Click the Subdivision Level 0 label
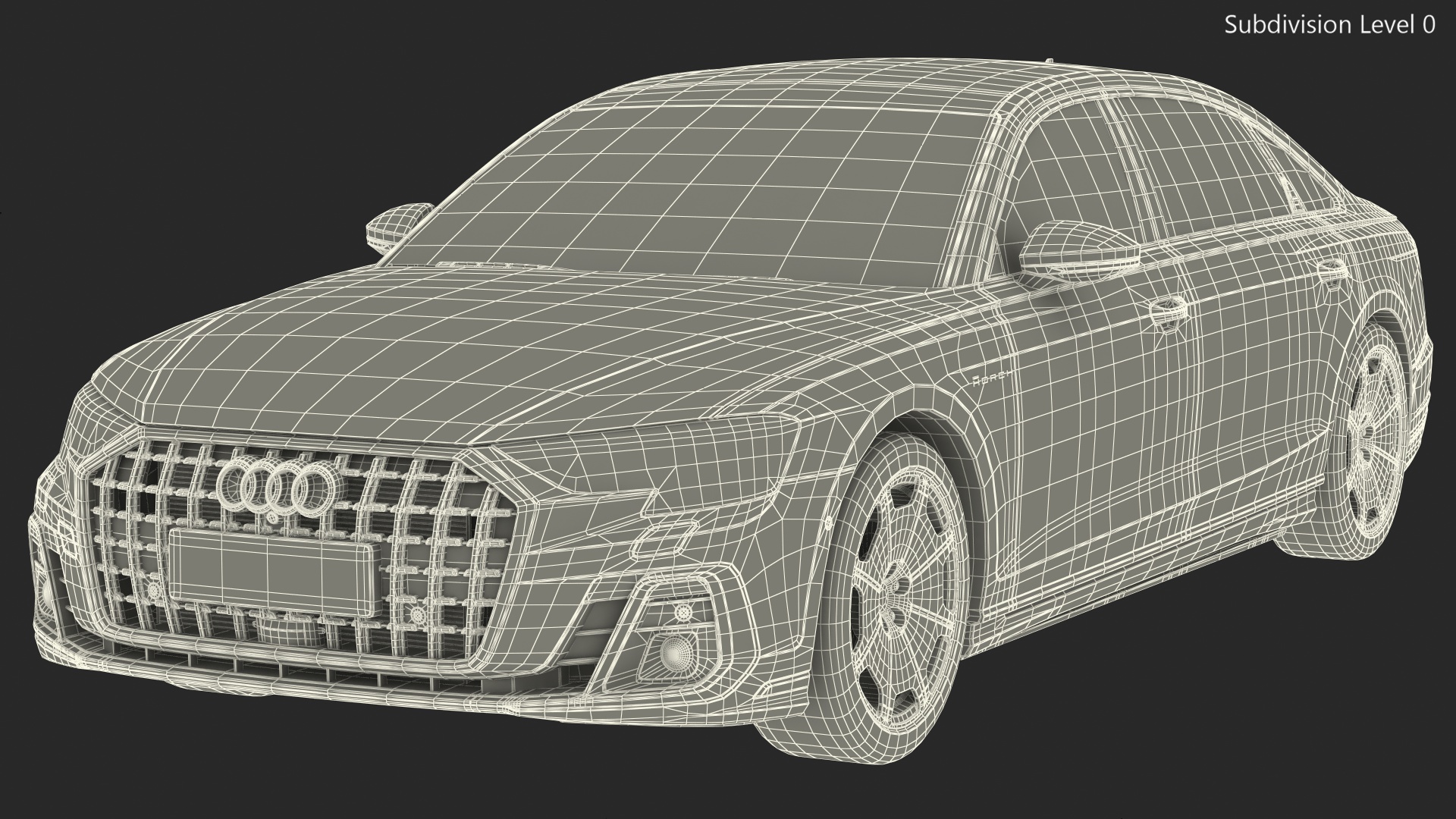 (x=1329, y=25)
